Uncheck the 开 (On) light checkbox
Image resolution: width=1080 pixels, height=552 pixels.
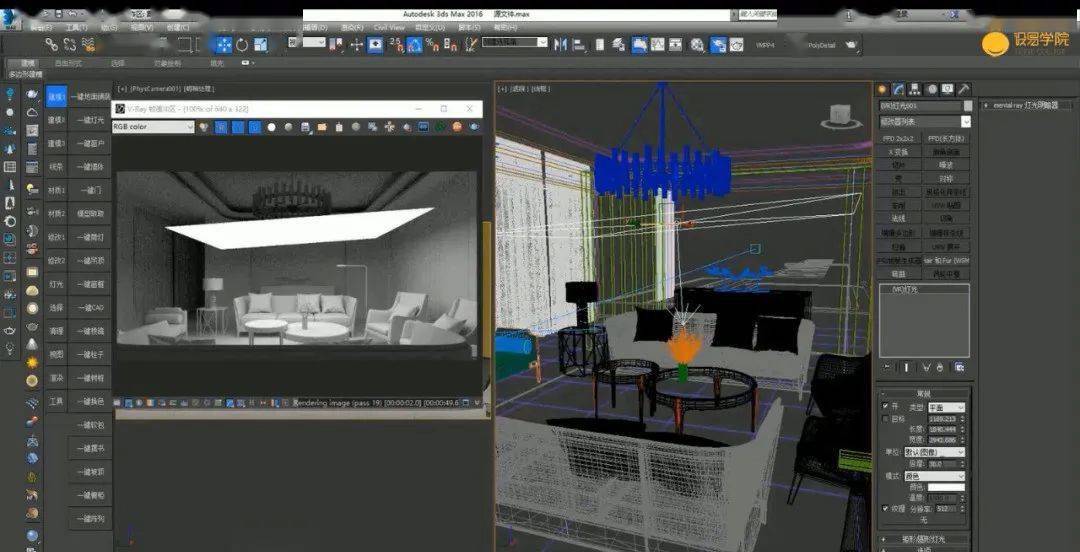pos(886,407)
